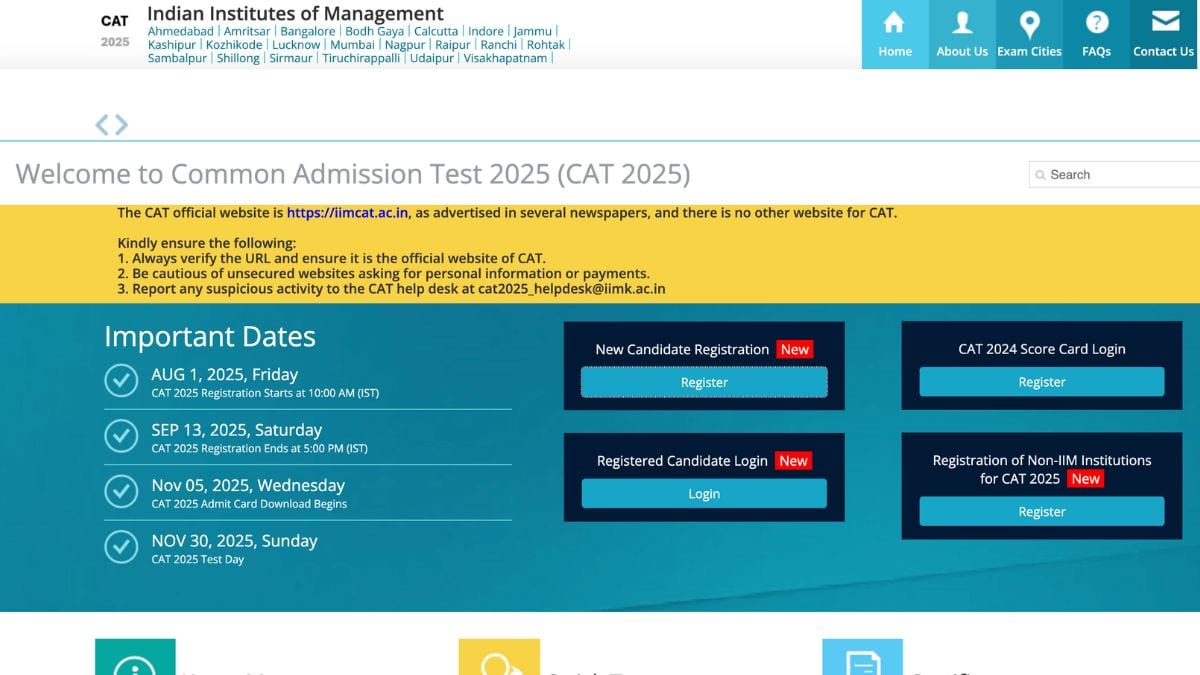Visit the Kashipur institute link
1200x675 pixels.
pos(172,45)
